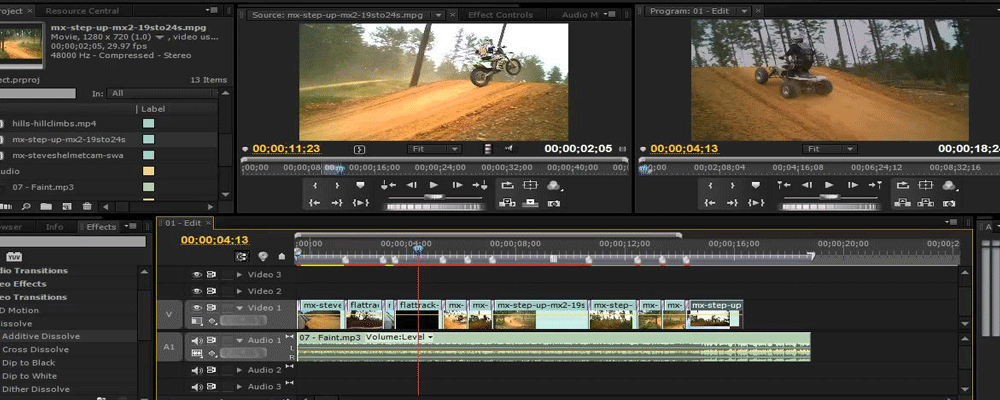Select hills-hillclimbs.mp4 in the Project panel
This screenshot has width=1000, height=400.
[x=54, y=123]
